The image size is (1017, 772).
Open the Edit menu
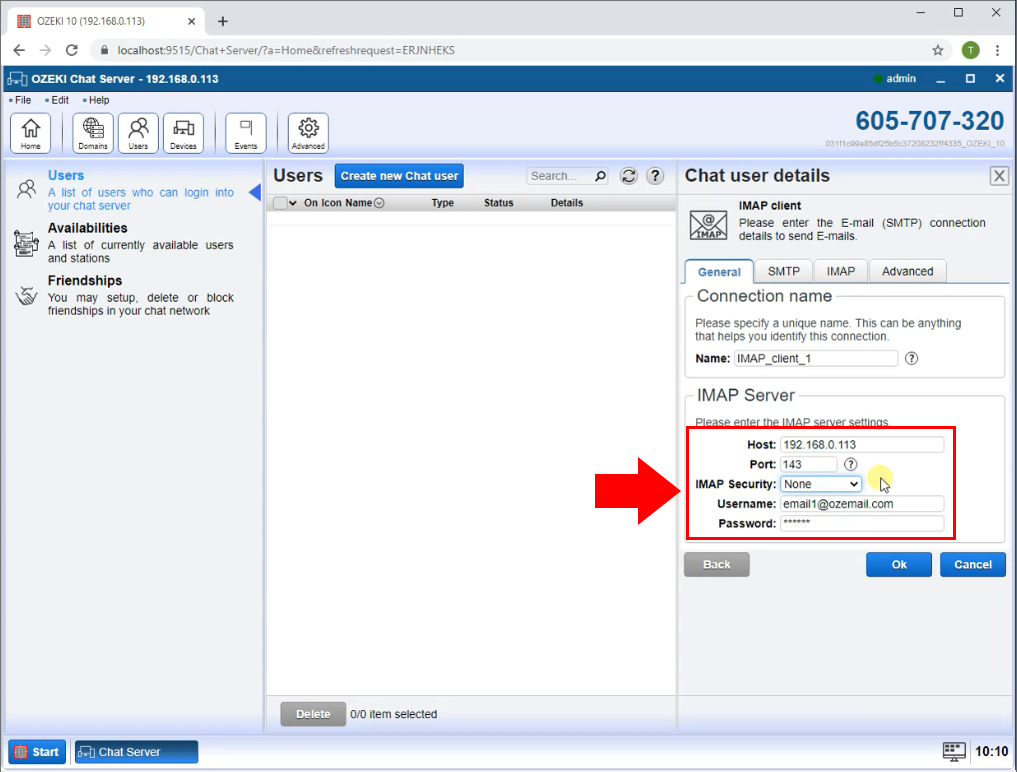point(58,100)
